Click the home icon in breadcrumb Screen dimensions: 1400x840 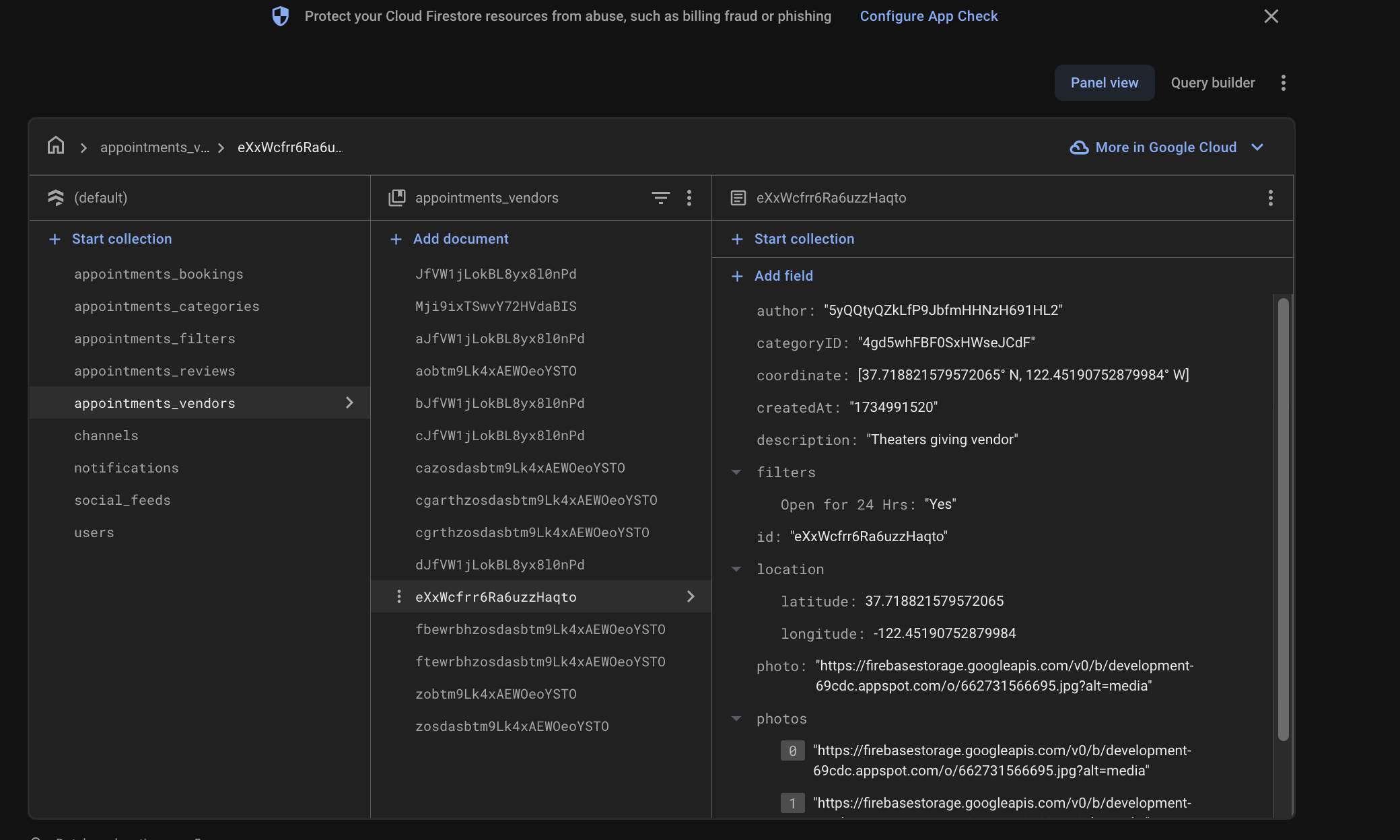[56, 146]
